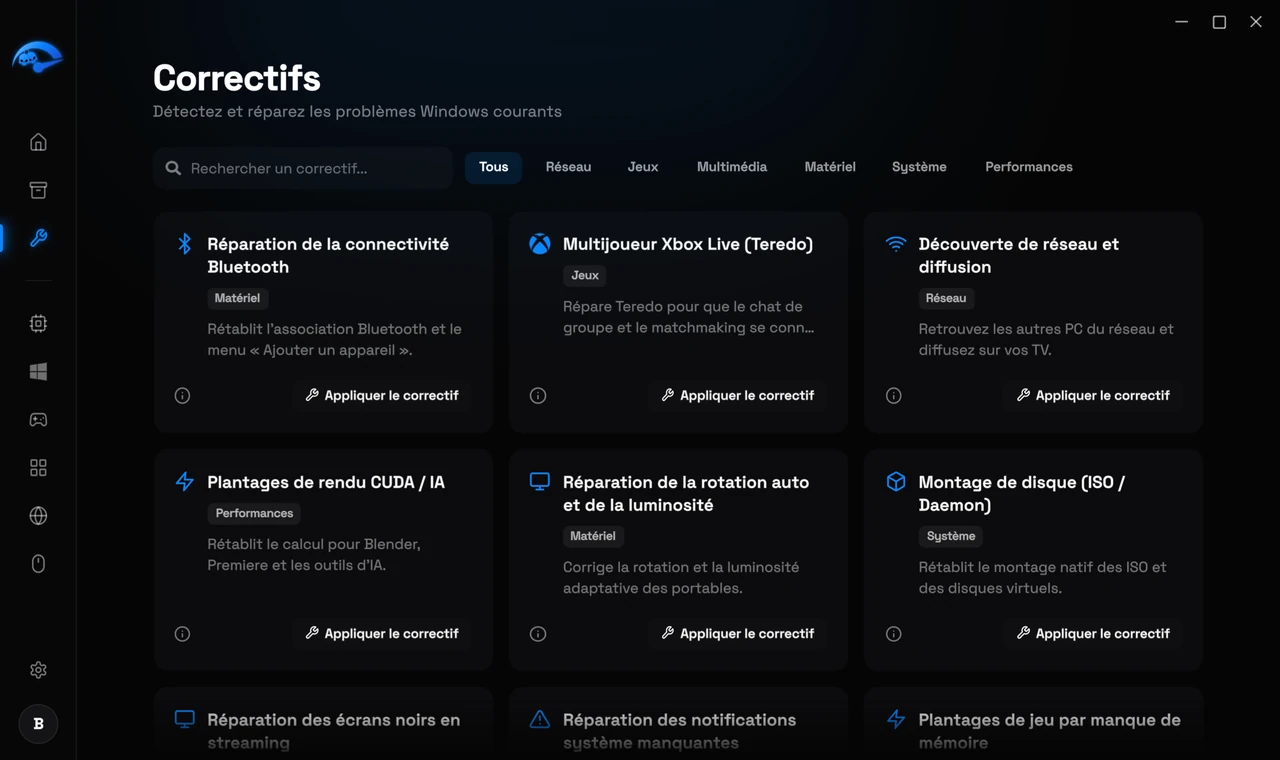Focus the Rechercher un correctif search field
This screenshot has height=760, width=1280.
pyautogui.click(x=303, y=168)
